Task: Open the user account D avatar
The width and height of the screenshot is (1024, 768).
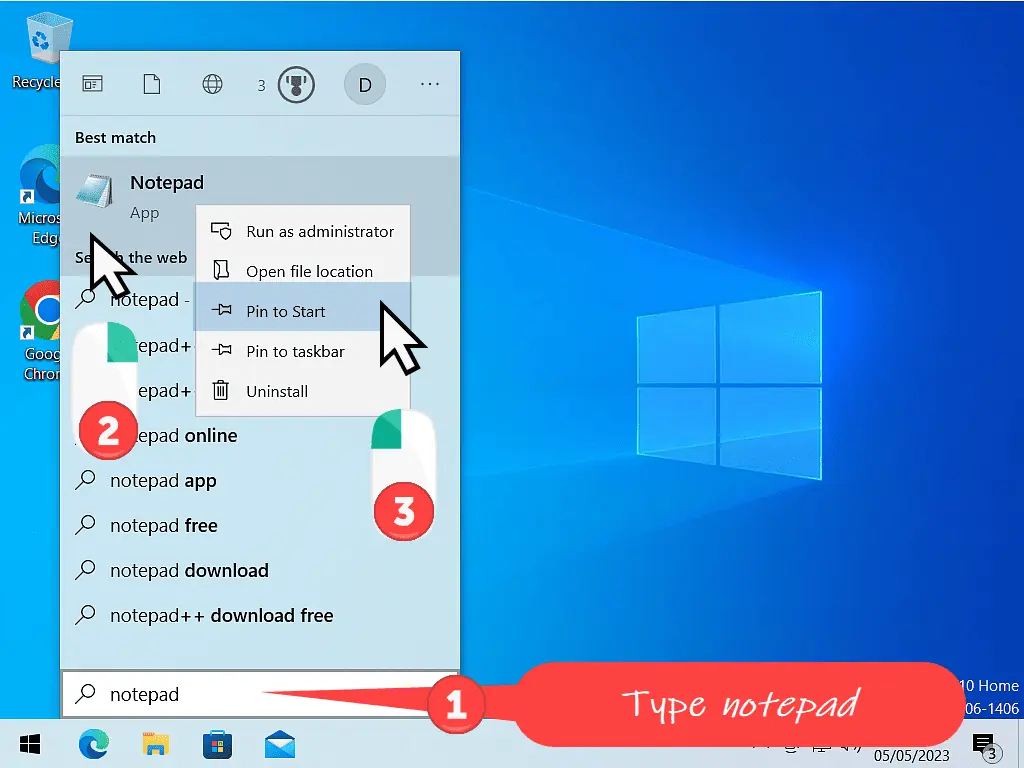Action: point(364,84)
